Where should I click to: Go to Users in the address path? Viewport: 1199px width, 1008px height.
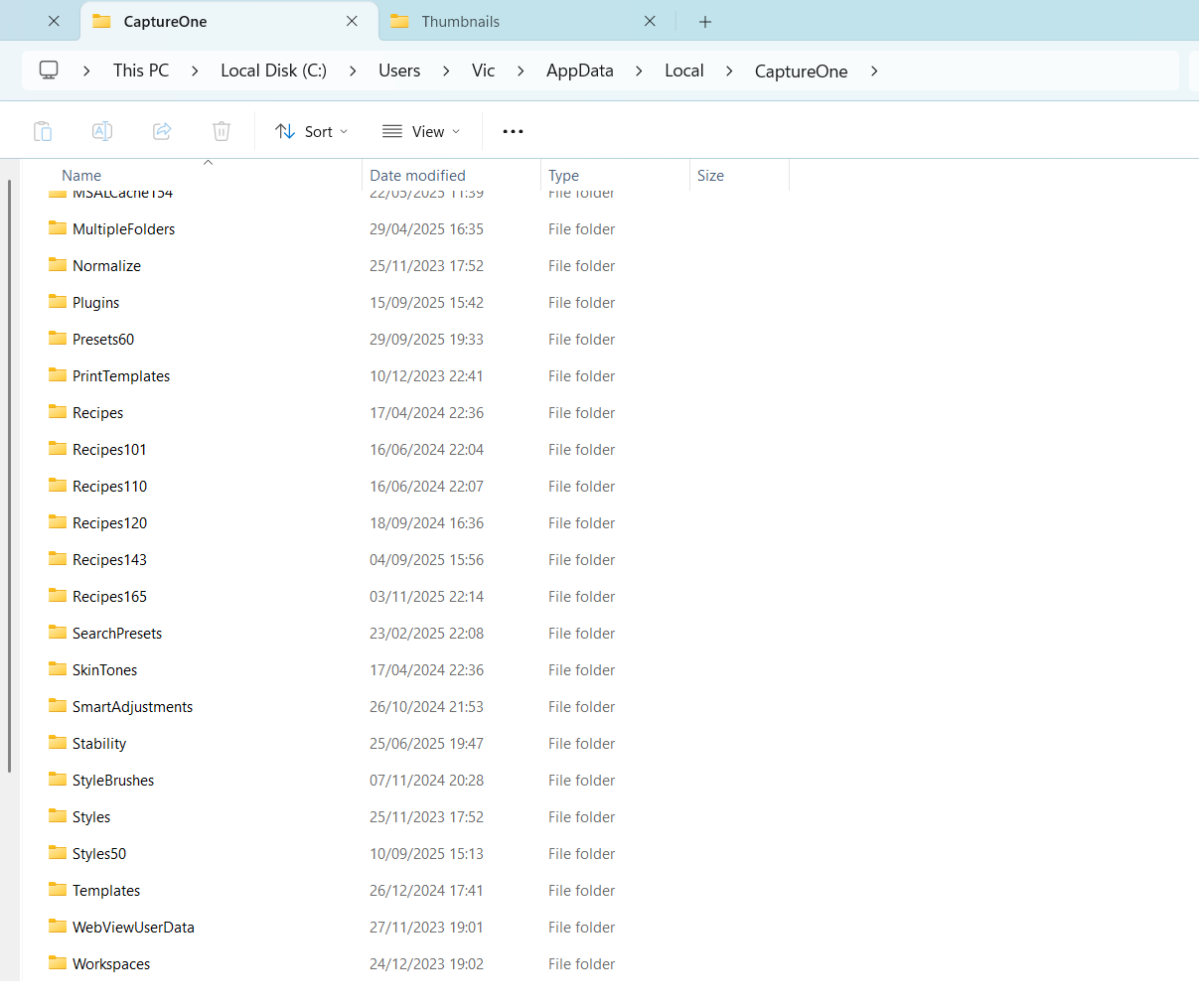pyautogui.click(x=399, y=71)
